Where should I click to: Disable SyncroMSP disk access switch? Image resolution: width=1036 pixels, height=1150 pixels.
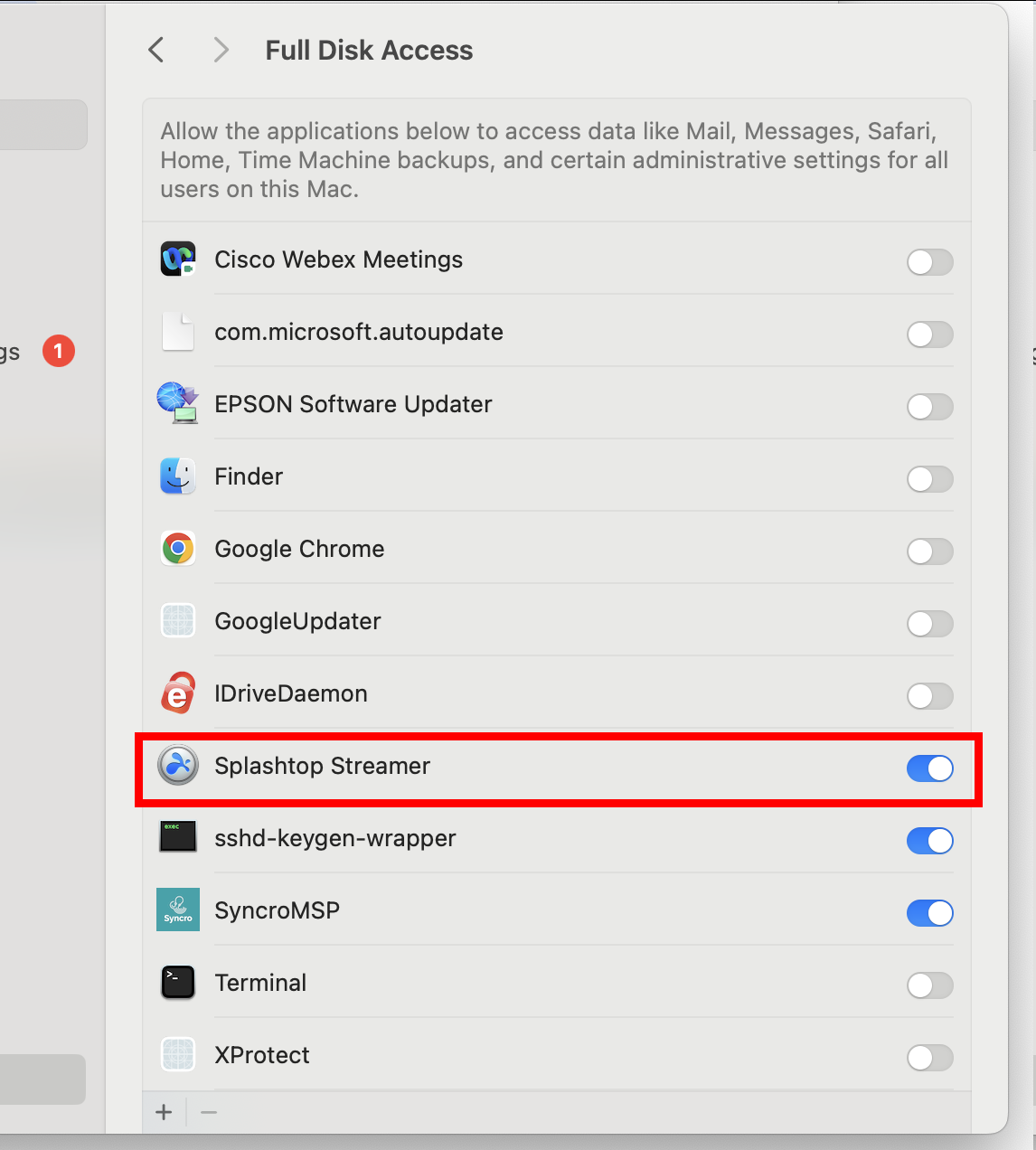click(930, 913)
